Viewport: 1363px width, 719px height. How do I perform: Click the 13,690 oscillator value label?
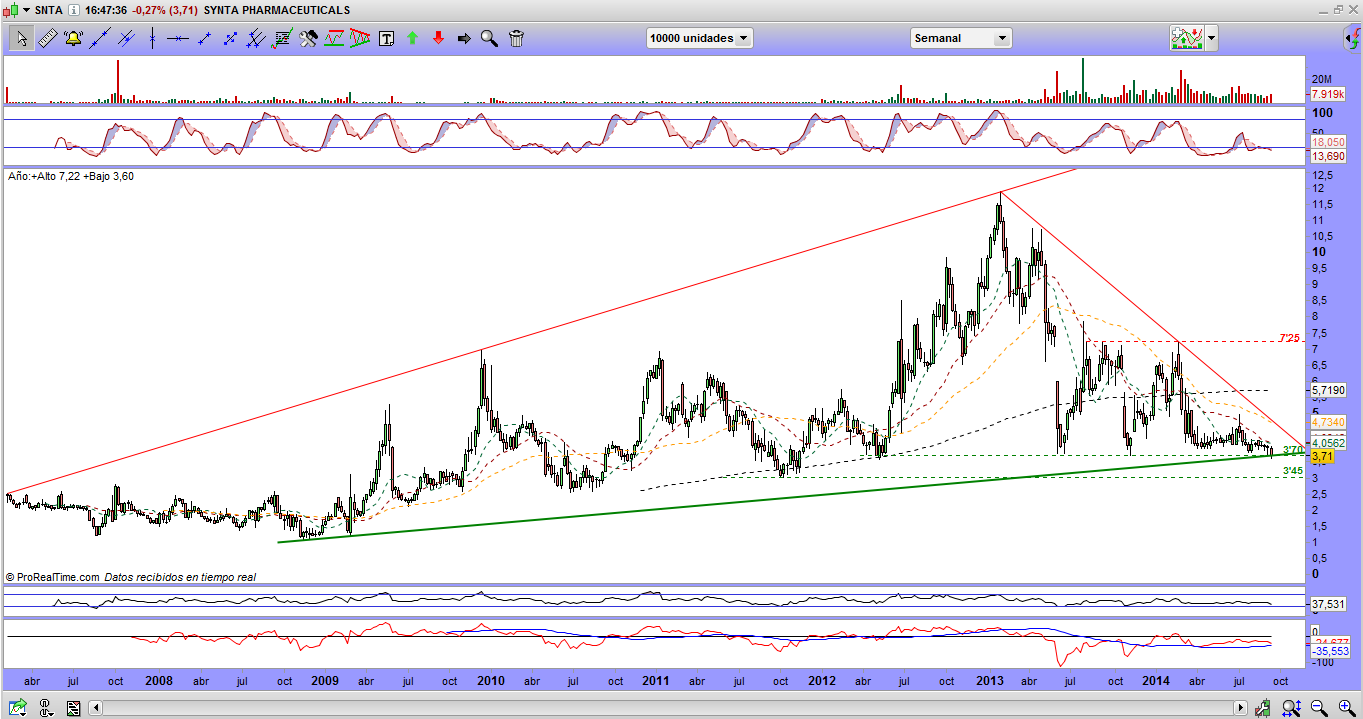[1327, 156]
